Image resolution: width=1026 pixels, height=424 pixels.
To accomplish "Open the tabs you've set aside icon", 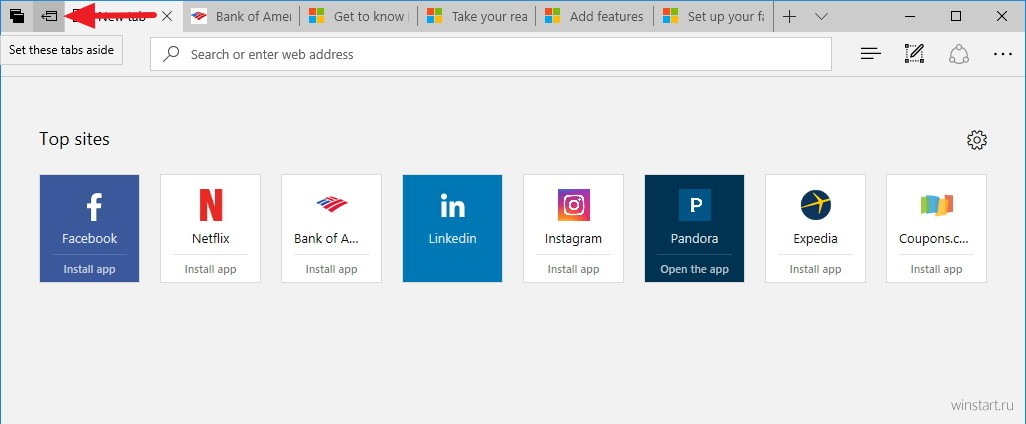I will click(16, 16).
